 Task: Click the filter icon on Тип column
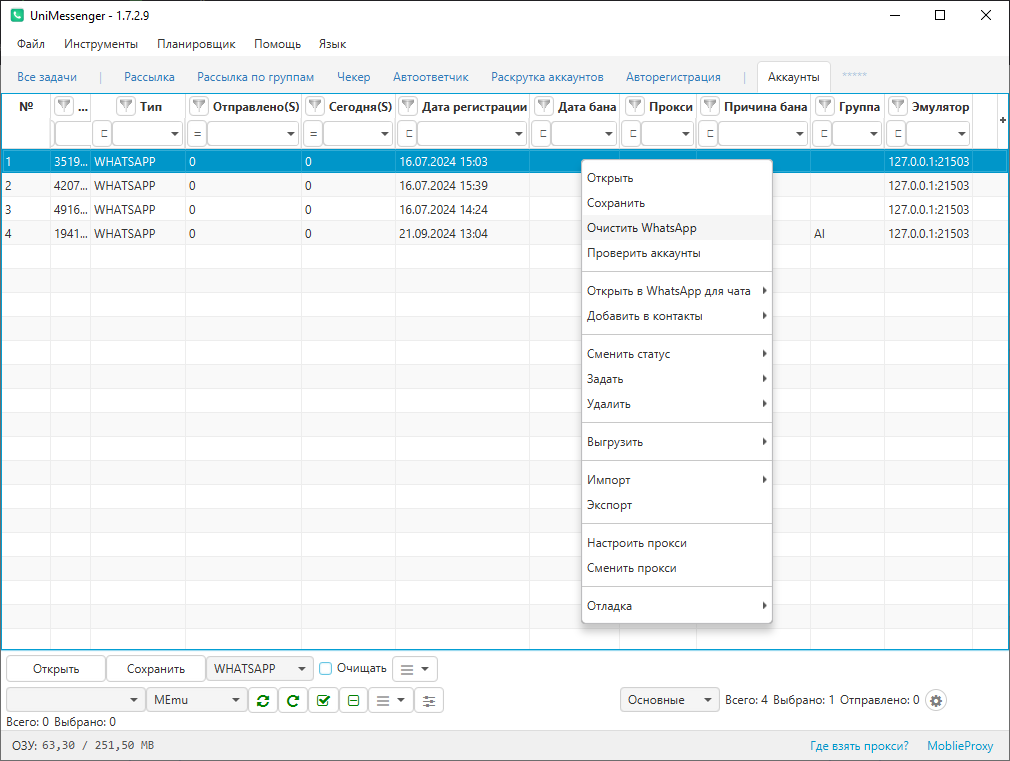point(126,106)
